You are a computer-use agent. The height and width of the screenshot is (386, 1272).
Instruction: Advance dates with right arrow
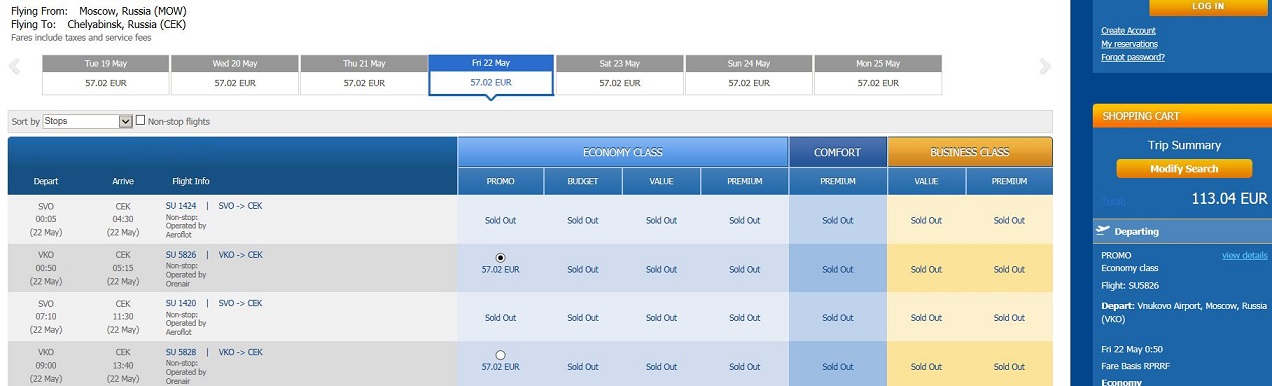click(1046, 67)
